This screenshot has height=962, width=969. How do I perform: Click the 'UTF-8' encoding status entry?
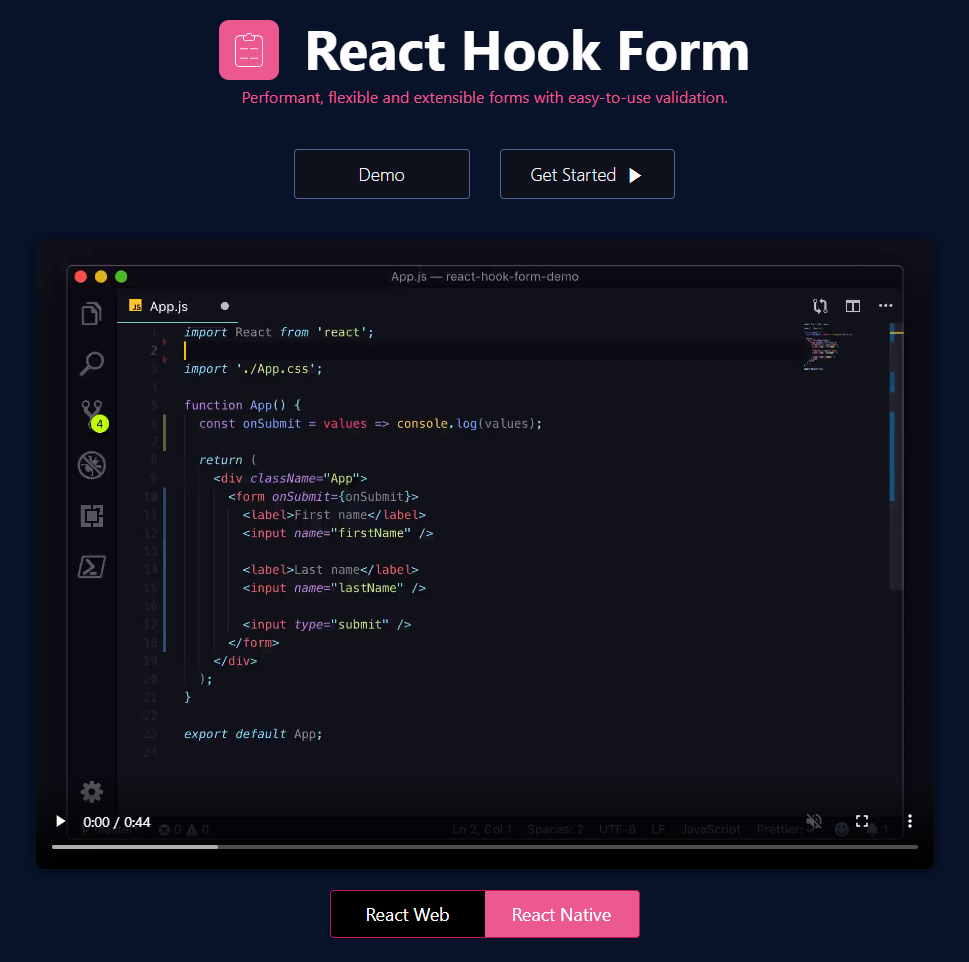[x=617, y=829]
